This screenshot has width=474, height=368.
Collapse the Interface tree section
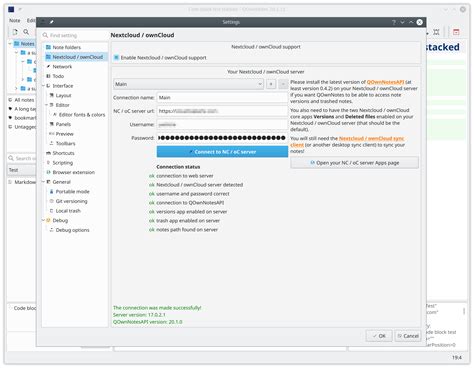pyautogui.click(x=44, y=86)
